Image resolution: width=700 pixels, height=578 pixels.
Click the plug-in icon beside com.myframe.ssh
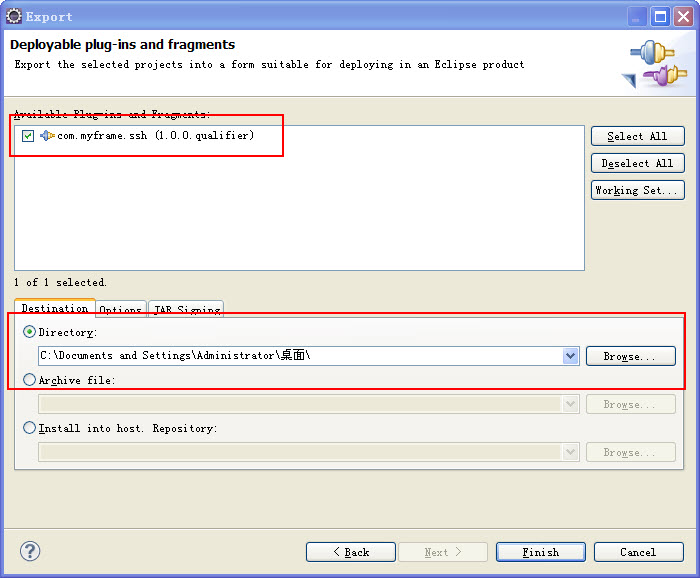pos(47,135)
